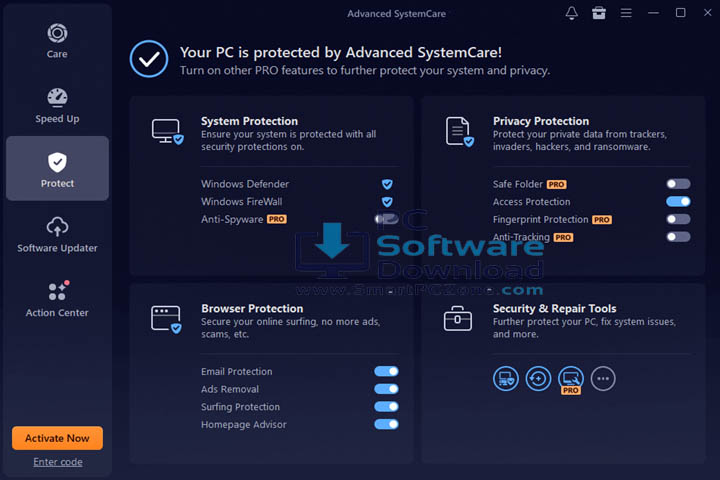Image resolution: width=720 pixels, height=480 pixels.
Task: Launch the first security tool with monitor-heart icon
Action: click(506, 378)
